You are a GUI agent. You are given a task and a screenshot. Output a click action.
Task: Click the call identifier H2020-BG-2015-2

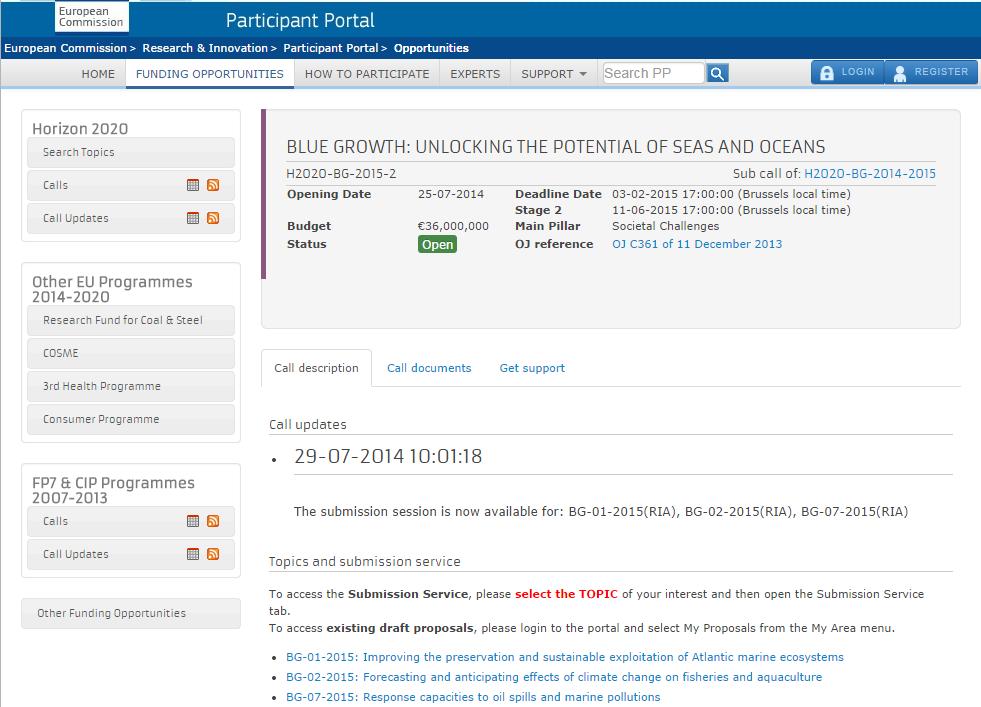341,173
